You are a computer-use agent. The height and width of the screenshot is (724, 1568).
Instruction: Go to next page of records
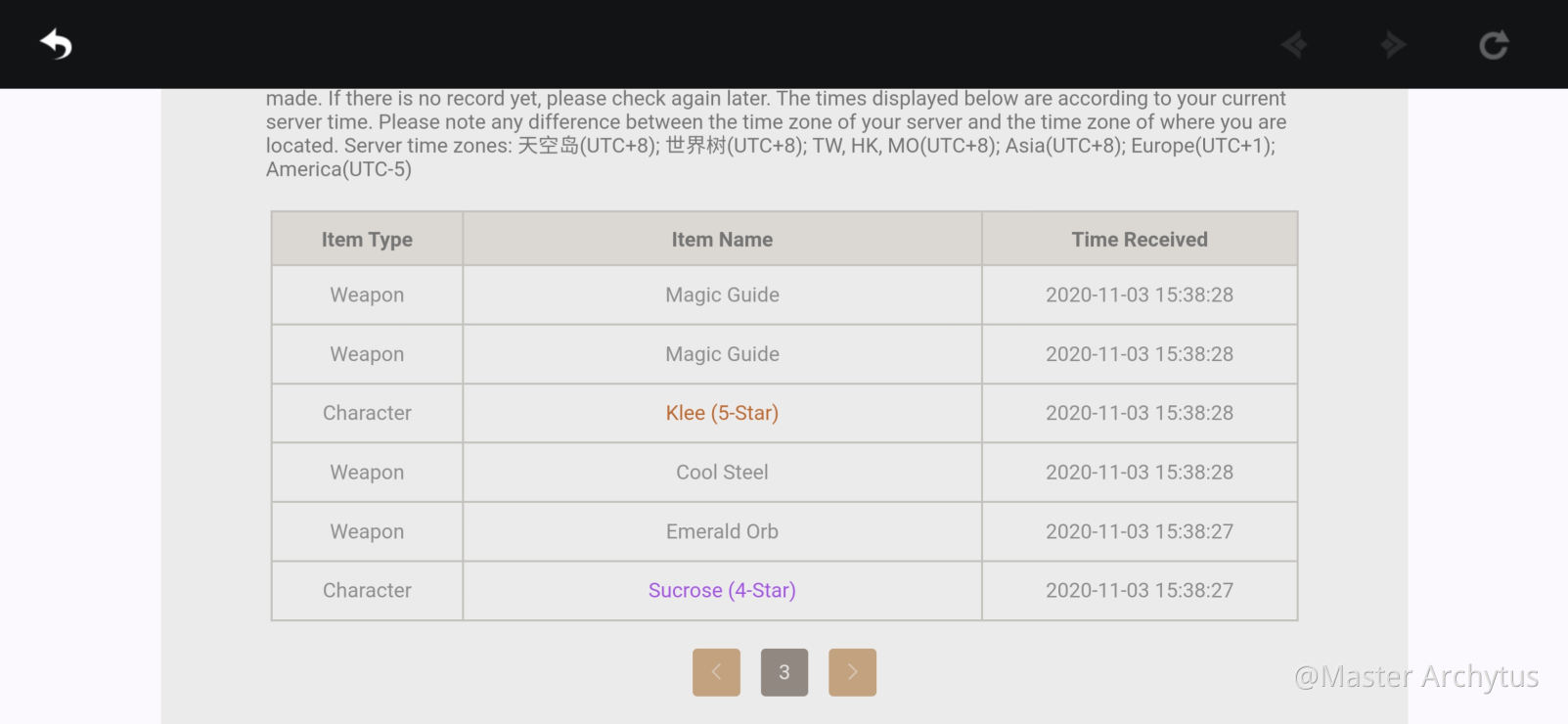852,672
